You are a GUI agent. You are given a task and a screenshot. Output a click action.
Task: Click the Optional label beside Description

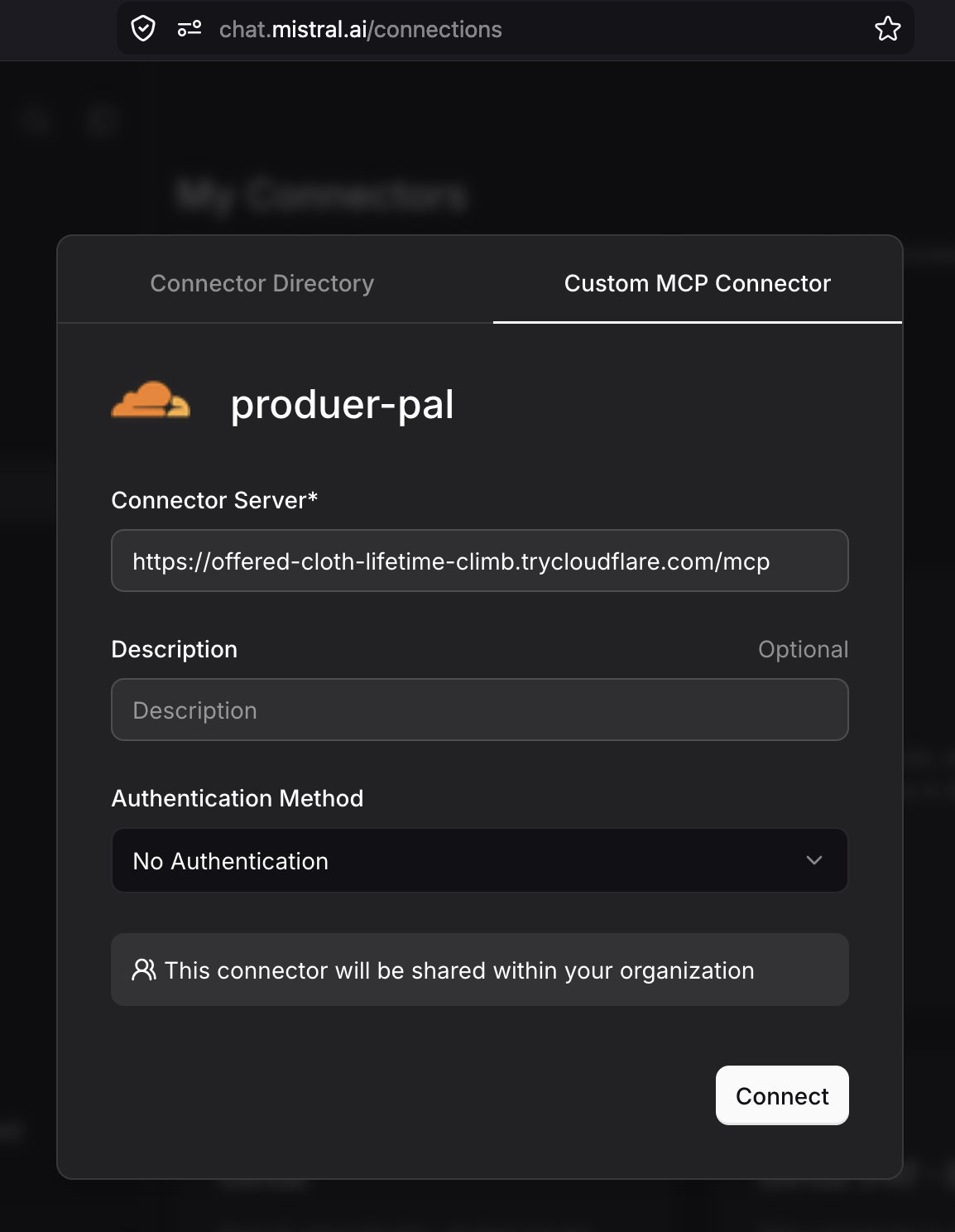coord(803,649)
